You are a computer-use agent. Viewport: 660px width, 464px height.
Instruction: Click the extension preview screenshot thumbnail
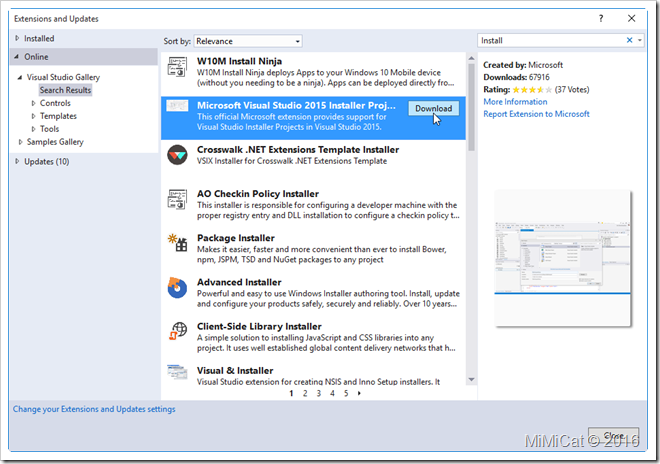(563, 258)
